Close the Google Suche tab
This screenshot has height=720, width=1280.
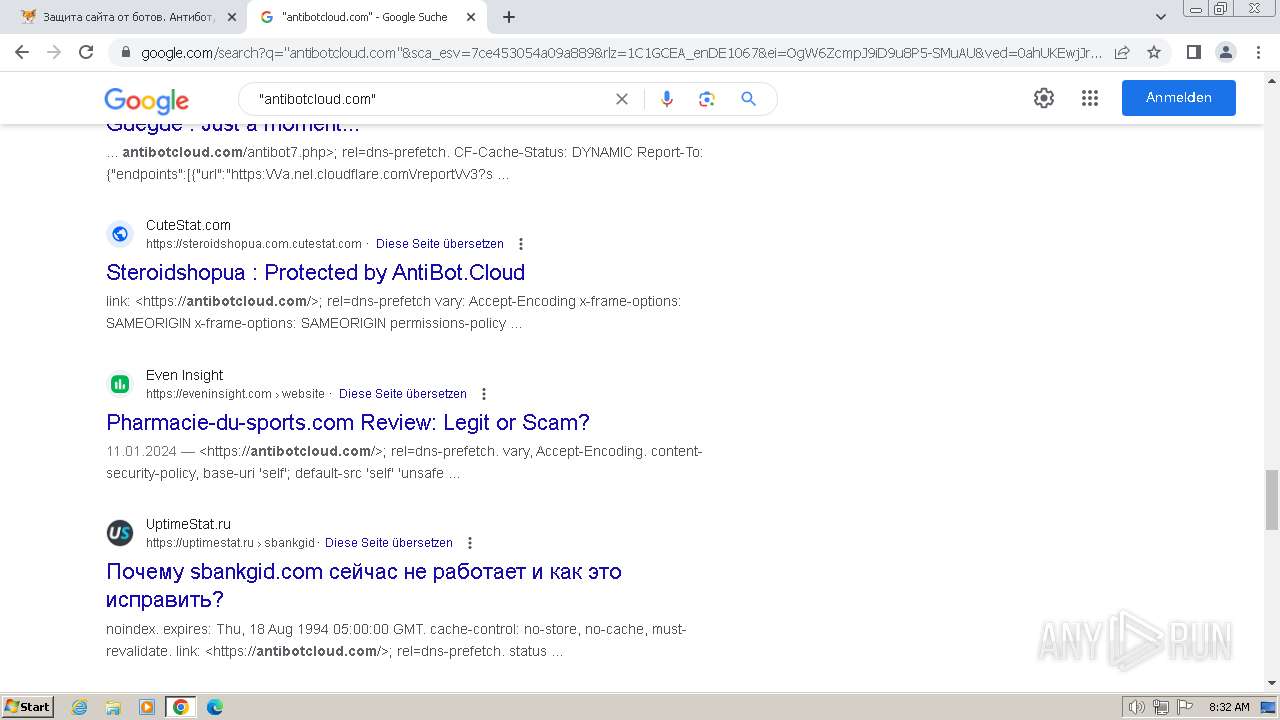tap(471, 17)
